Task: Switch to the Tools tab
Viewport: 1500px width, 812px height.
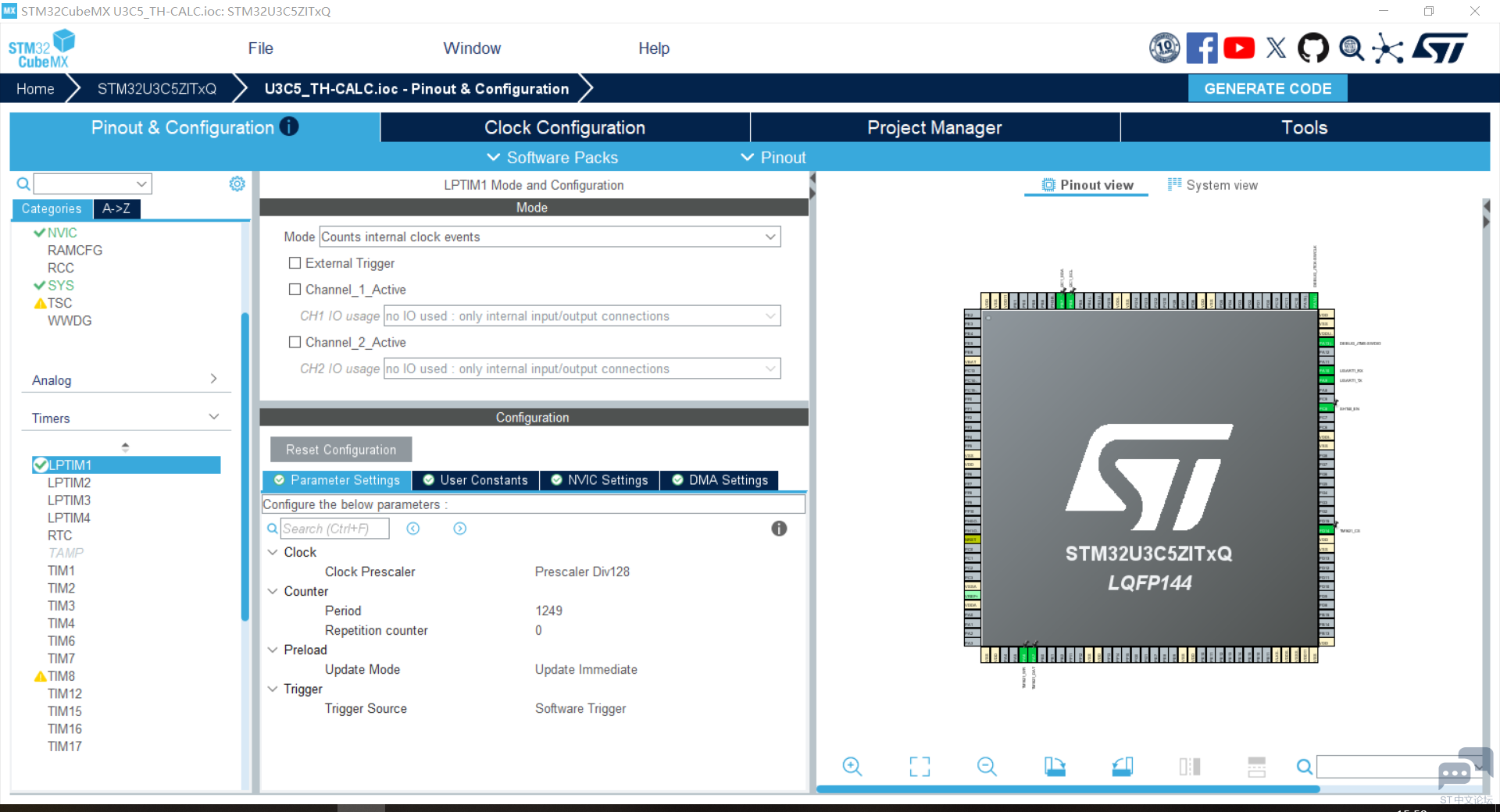Action: (1305, 127)
